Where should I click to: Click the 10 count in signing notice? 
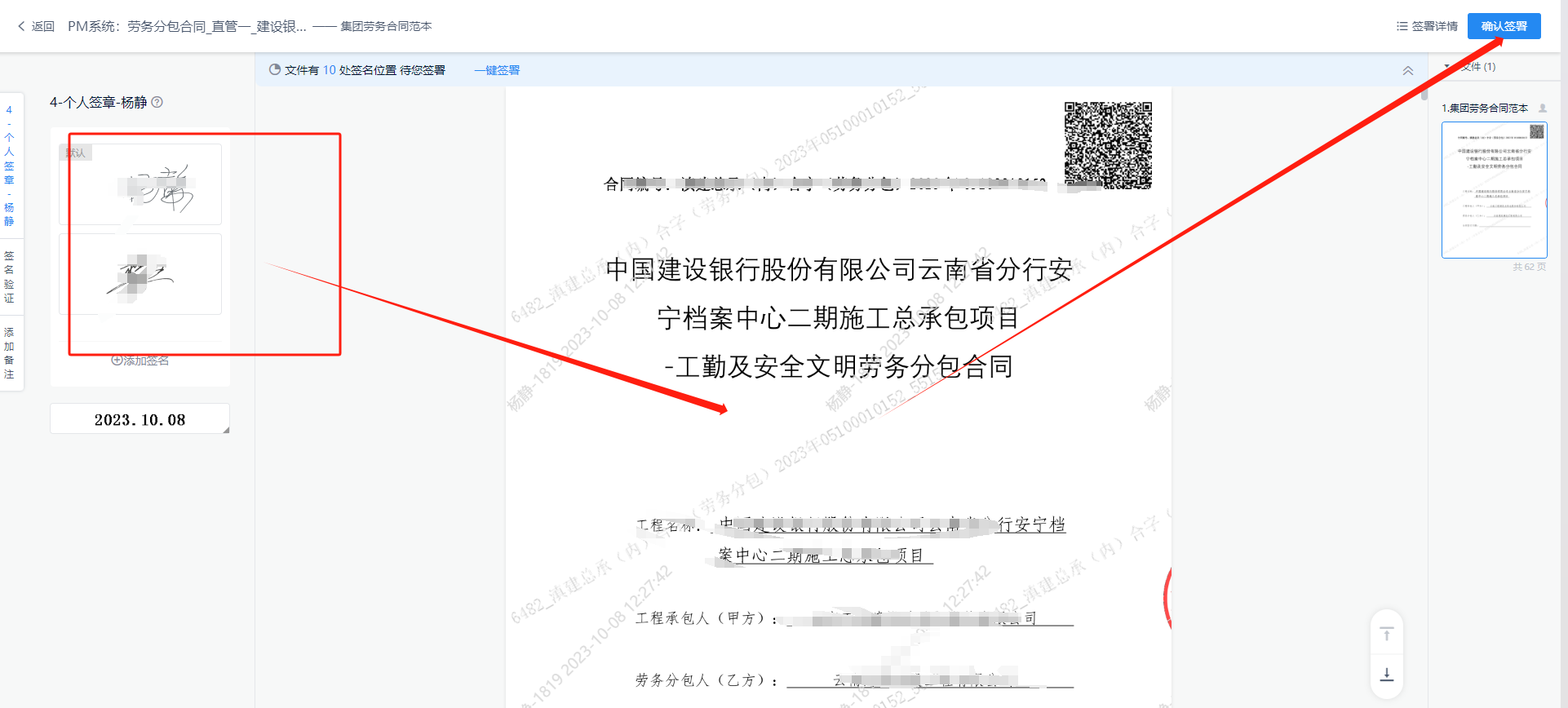tap(329, 70)
